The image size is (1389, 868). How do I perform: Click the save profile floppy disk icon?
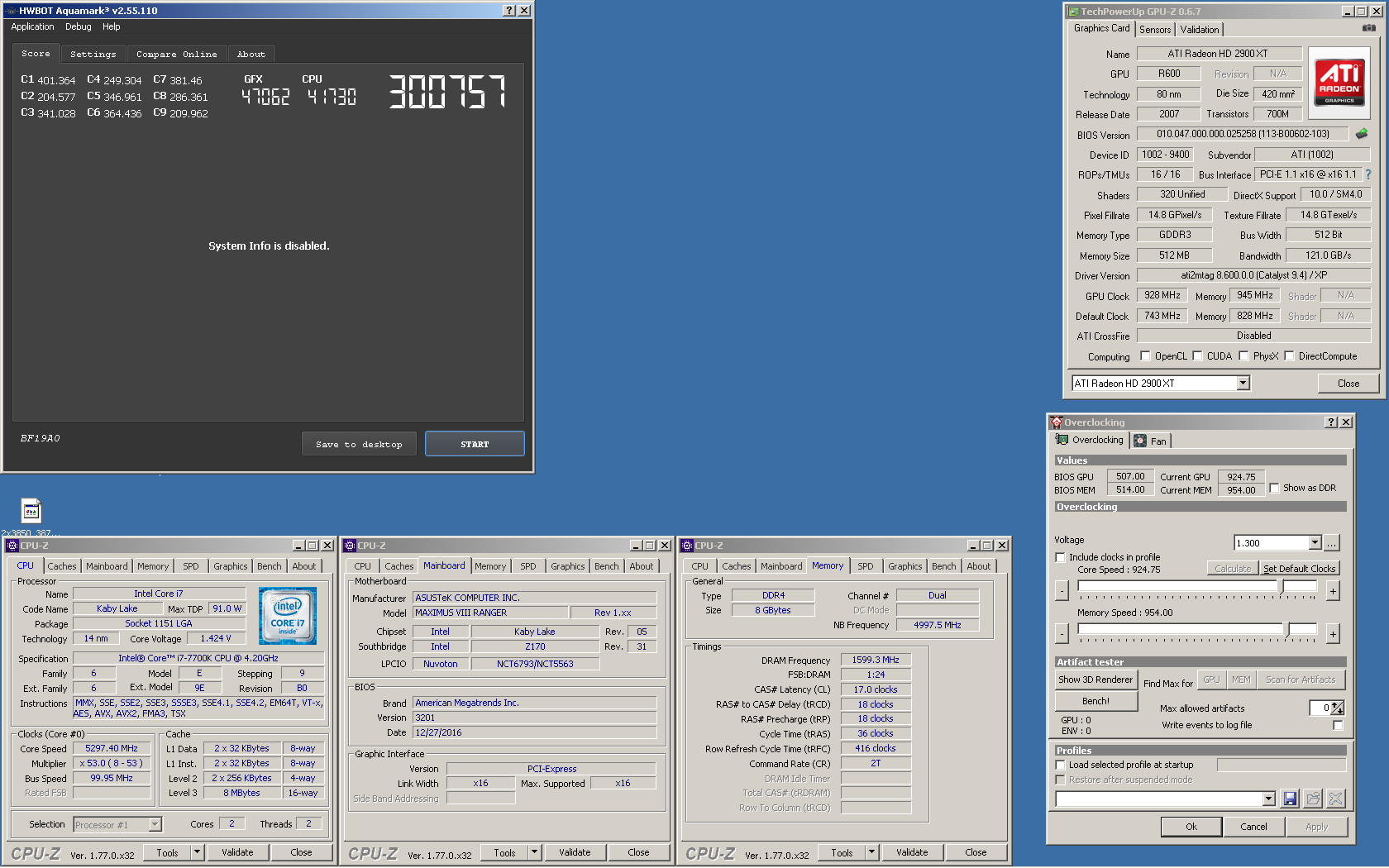pyautogui.click(x=1290, y=799)
